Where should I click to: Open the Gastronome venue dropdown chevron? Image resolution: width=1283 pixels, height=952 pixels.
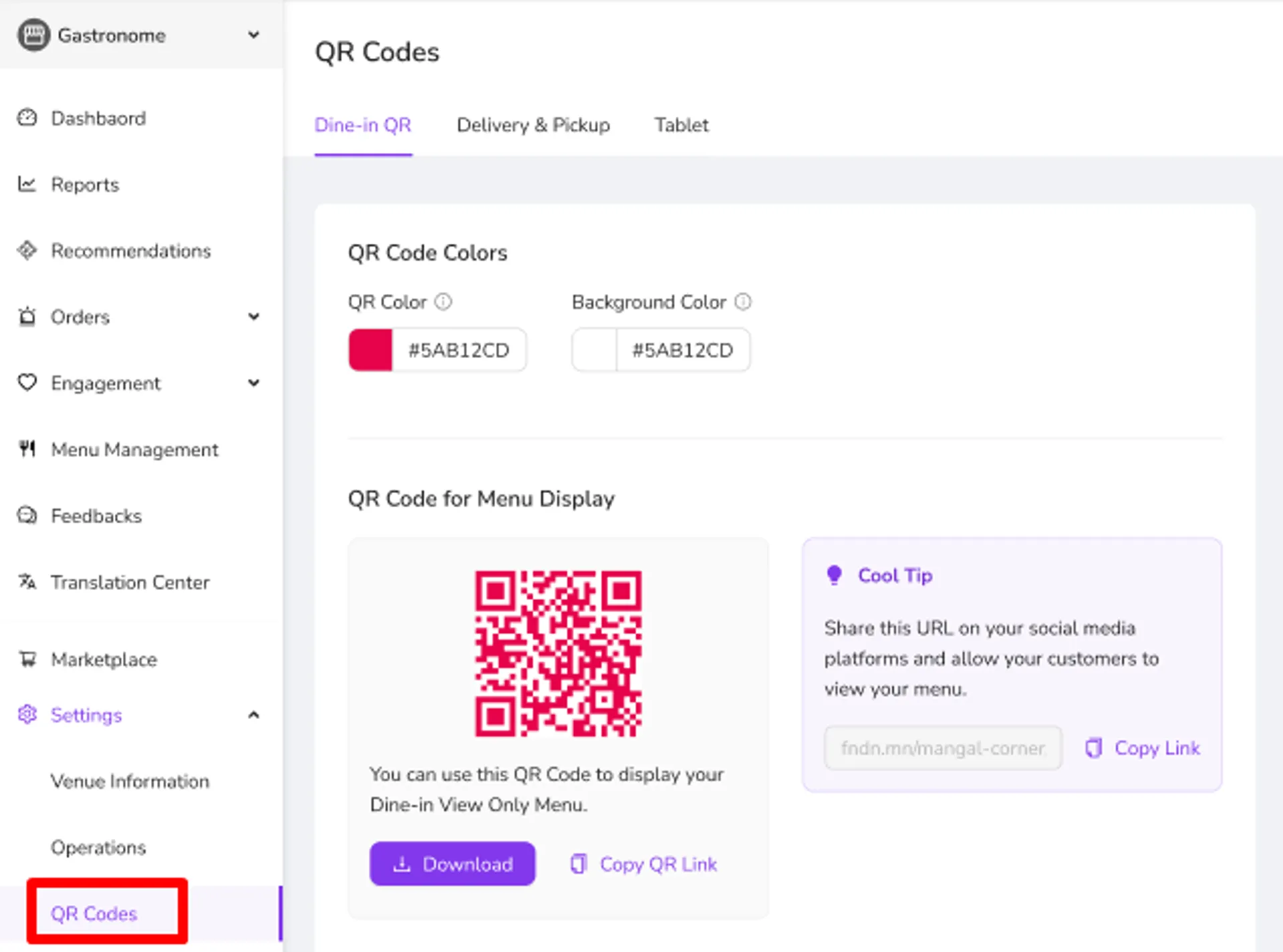(x=253, y=35)
